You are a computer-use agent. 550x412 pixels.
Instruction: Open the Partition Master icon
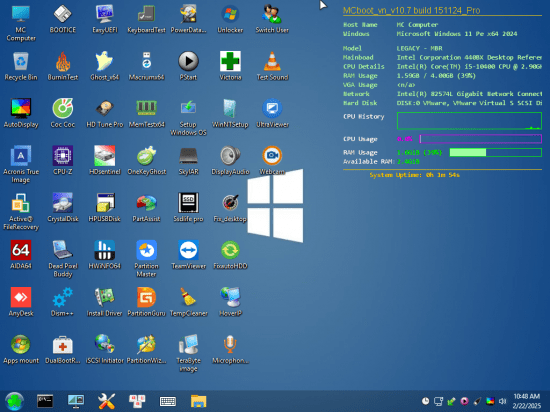pyautogui.click(x=146, y=259)
